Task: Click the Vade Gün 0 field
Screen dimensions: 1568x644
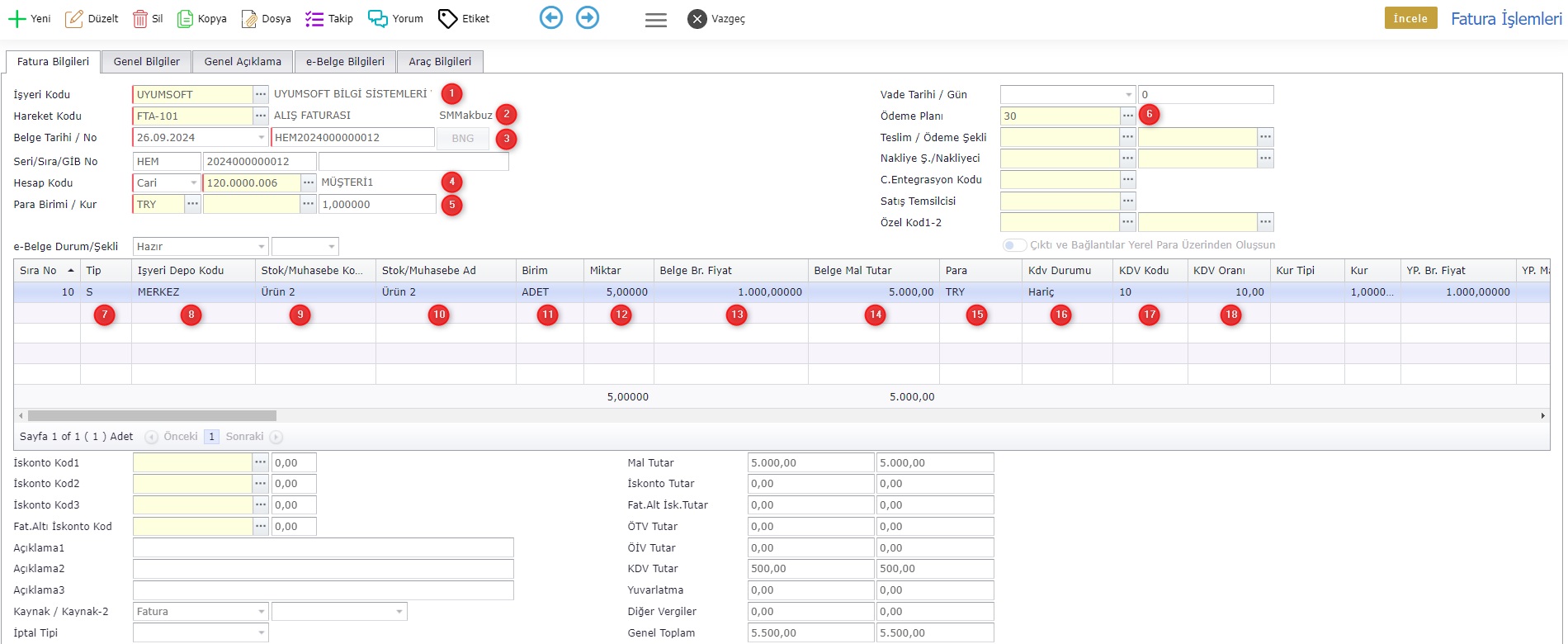Action: (1206, 95)
